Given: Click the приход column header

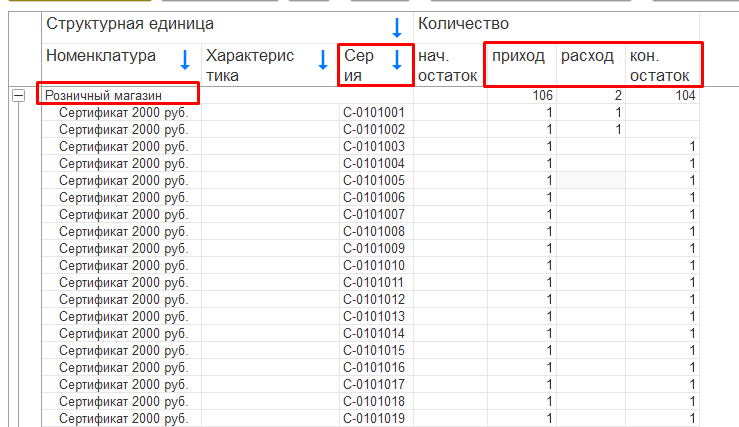Looking at the screenshot, I should point(522,65).
